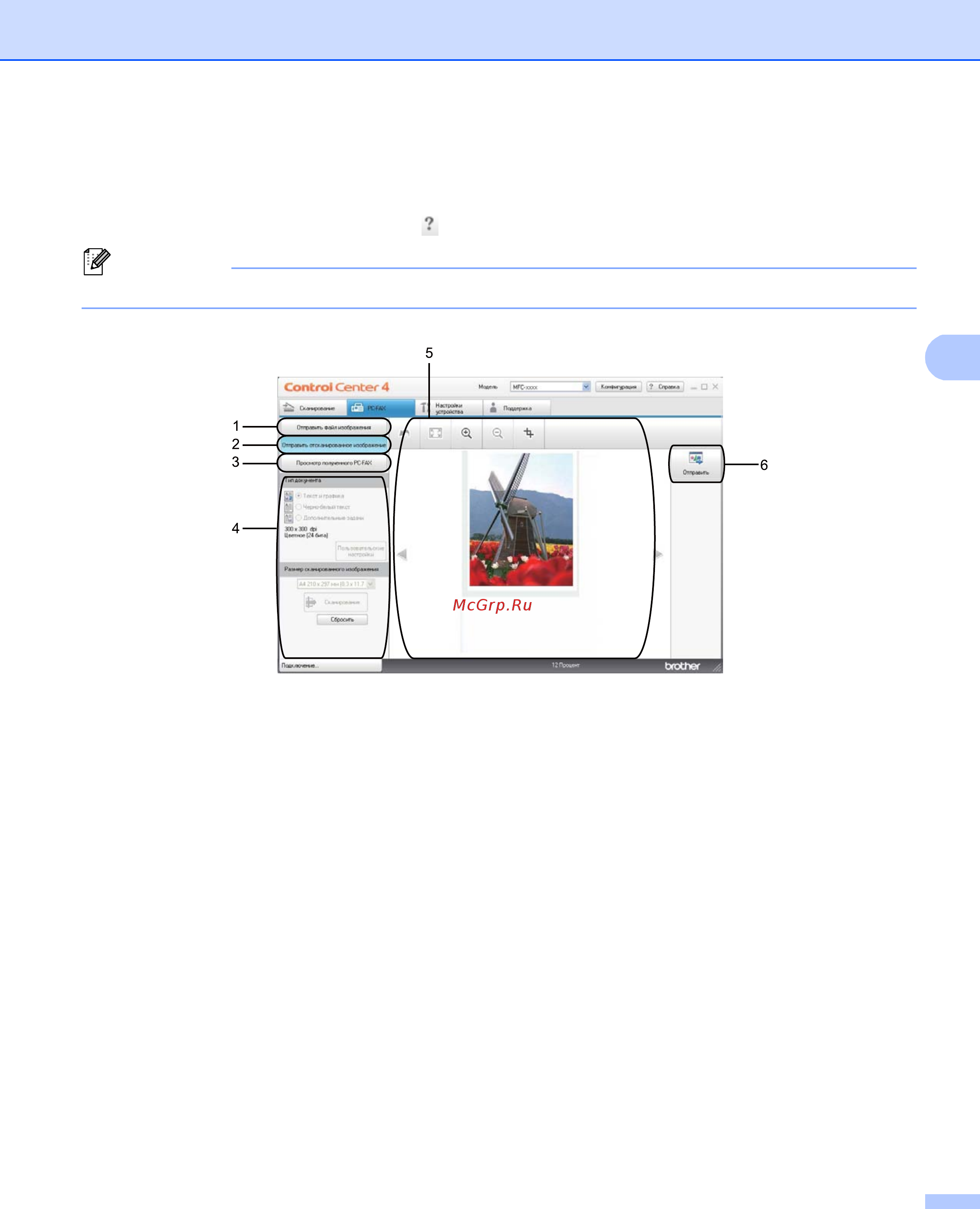
Task: Click the zoom out magnifier icon
Action: point(497,434)
